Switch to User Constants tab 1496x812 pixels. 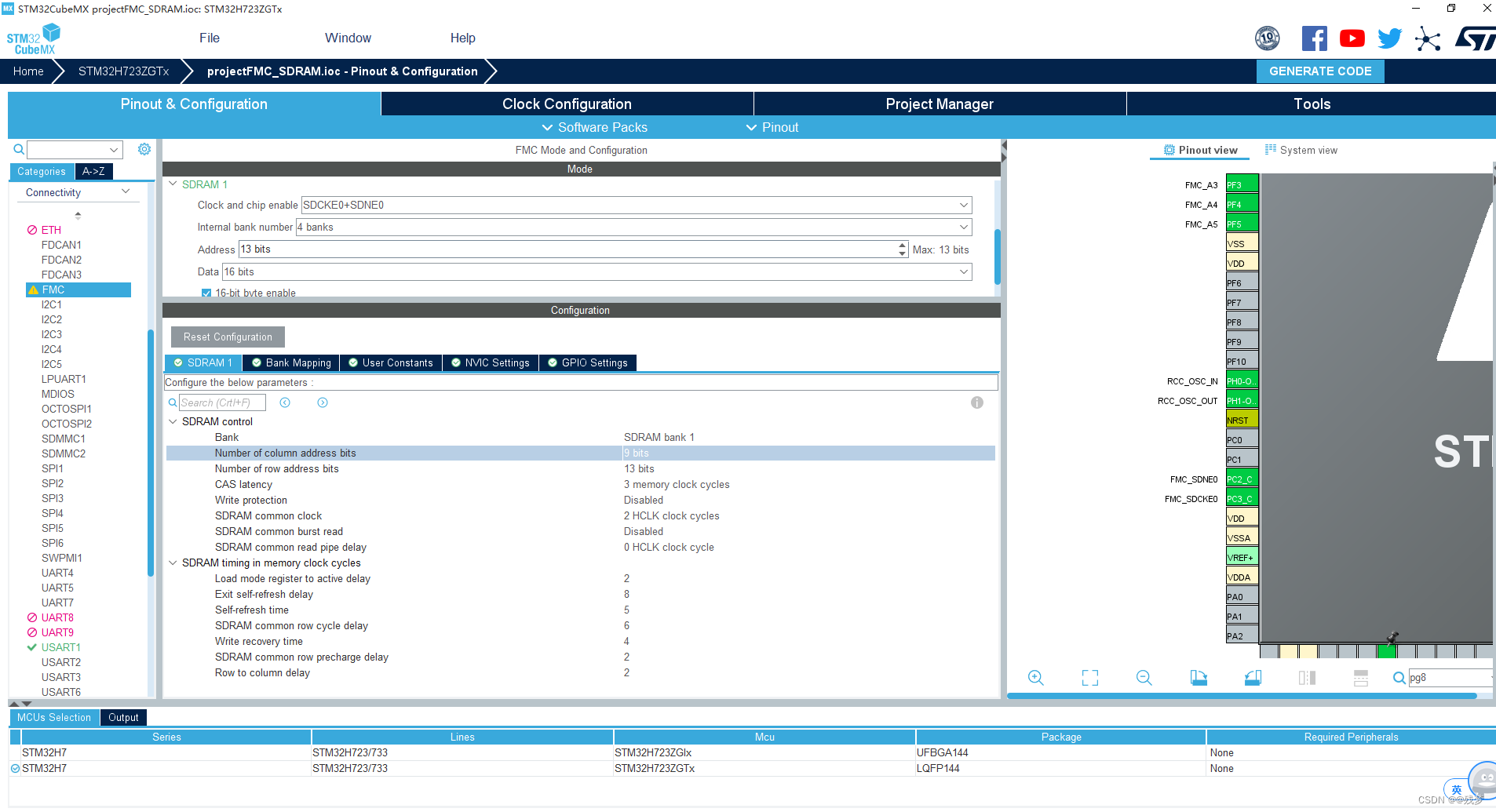(x=391, y=362)
